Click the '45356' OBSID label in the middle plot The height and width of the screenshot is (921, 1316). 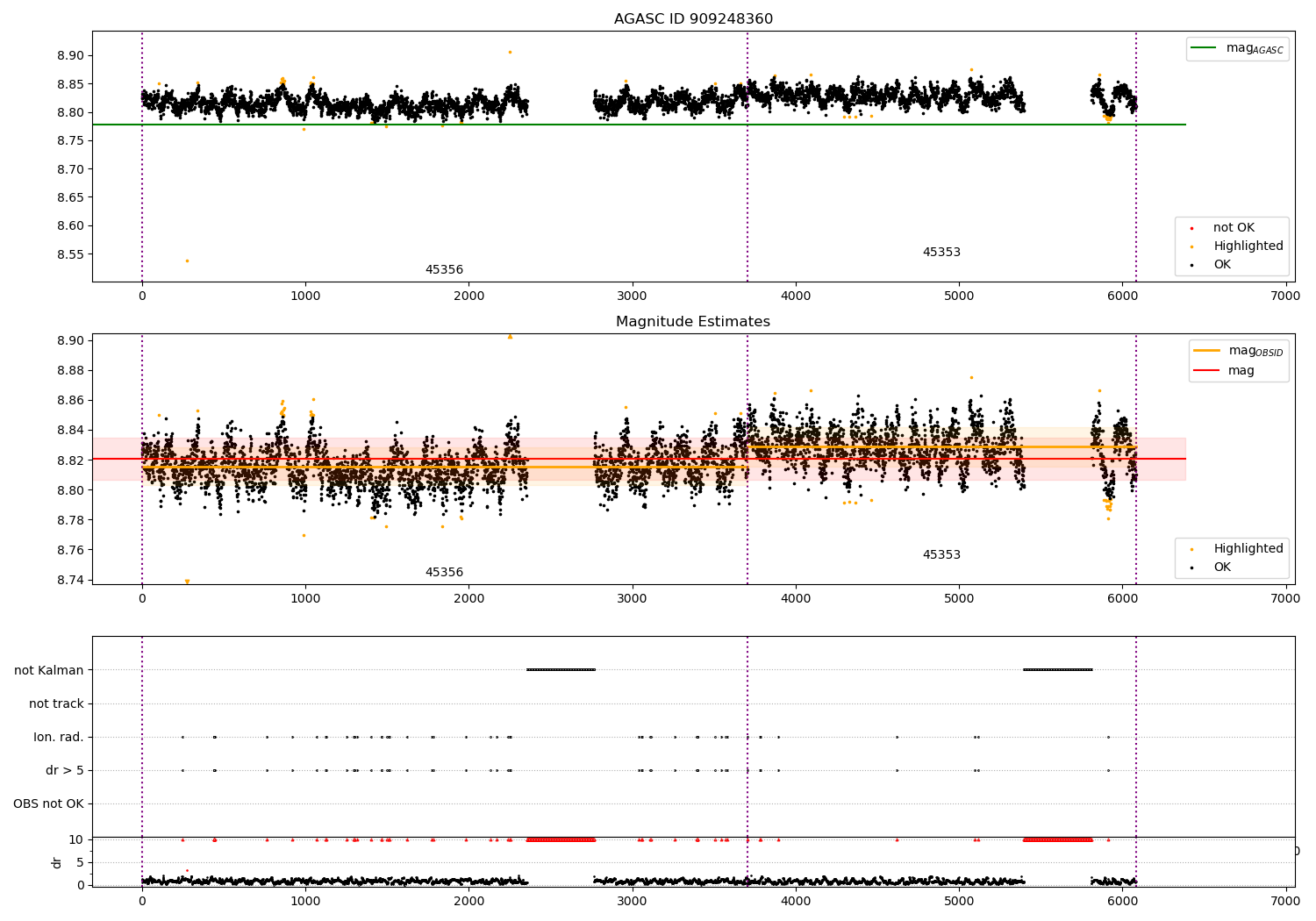[x=444, y=573]
